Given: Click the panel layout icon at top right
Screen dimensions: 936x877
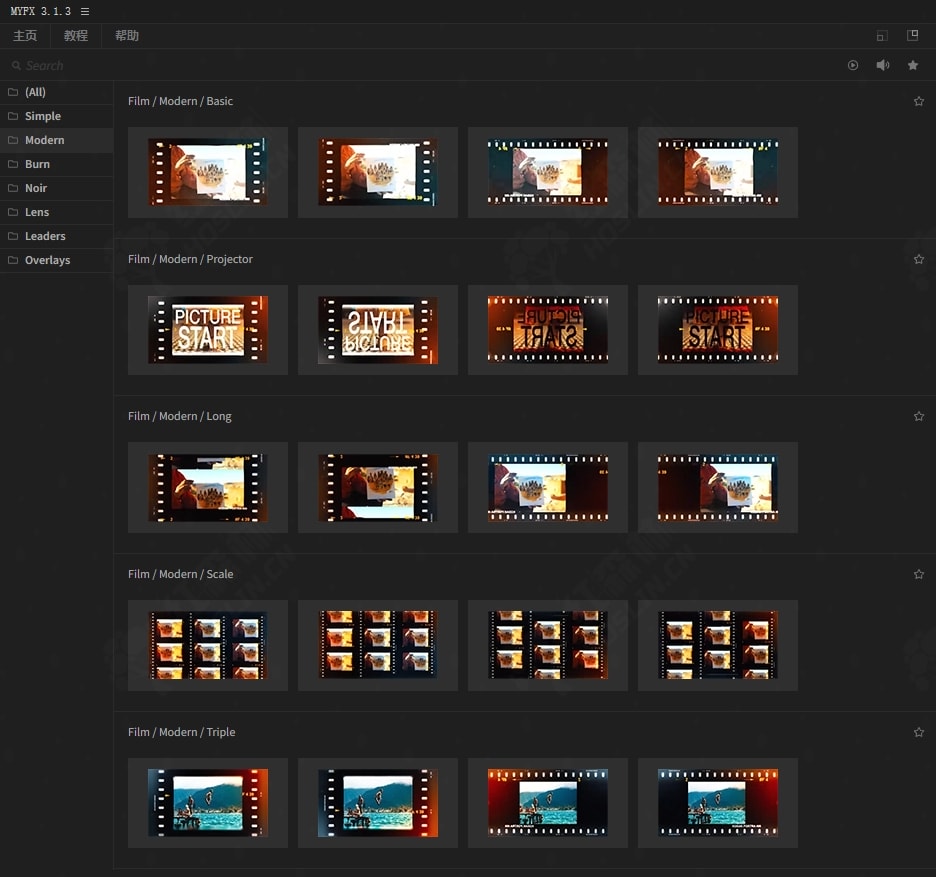Looking at the screenshot, I should click(912, 35).
